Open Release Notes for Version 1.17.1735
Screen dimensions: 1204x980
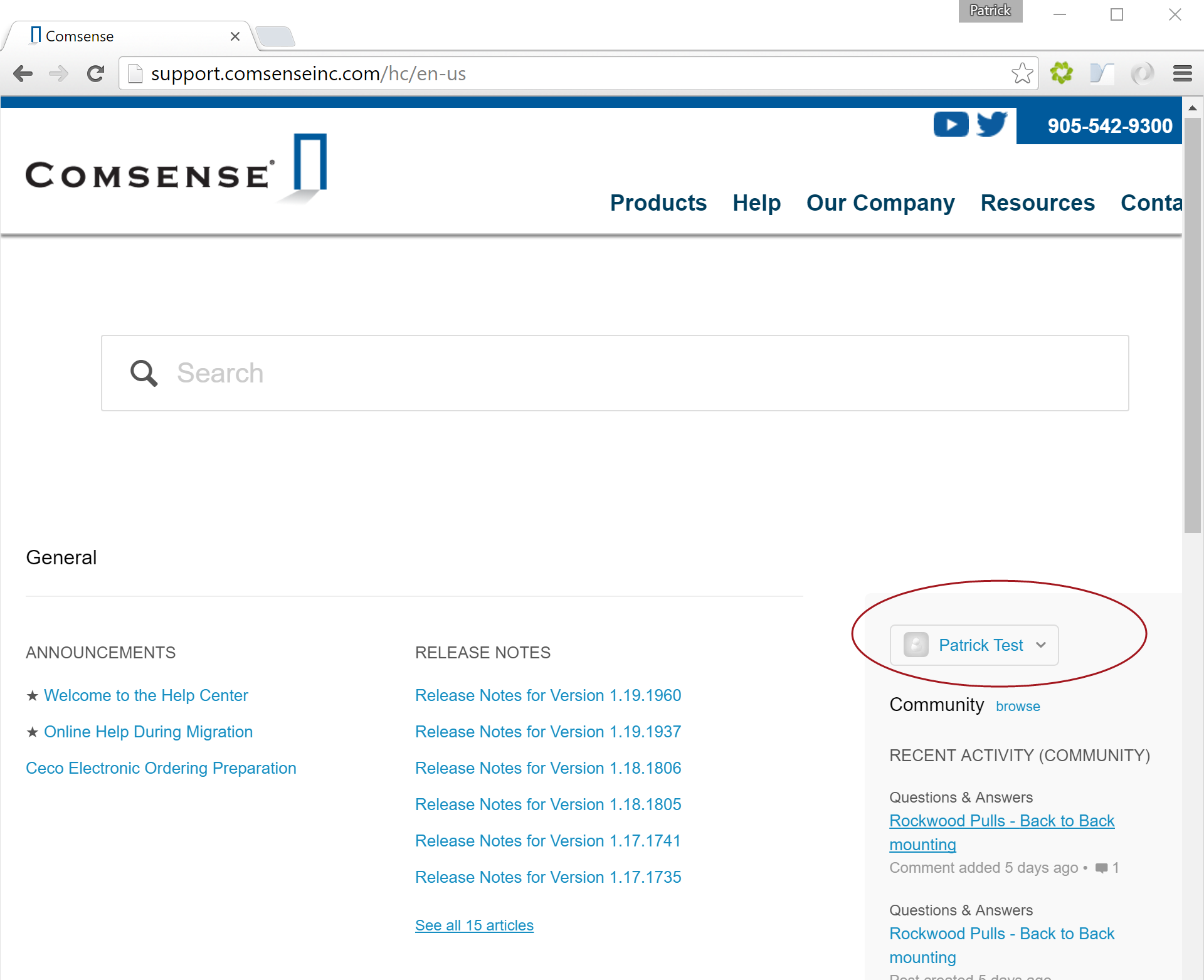pyautogui.click(x=548, y=877)
